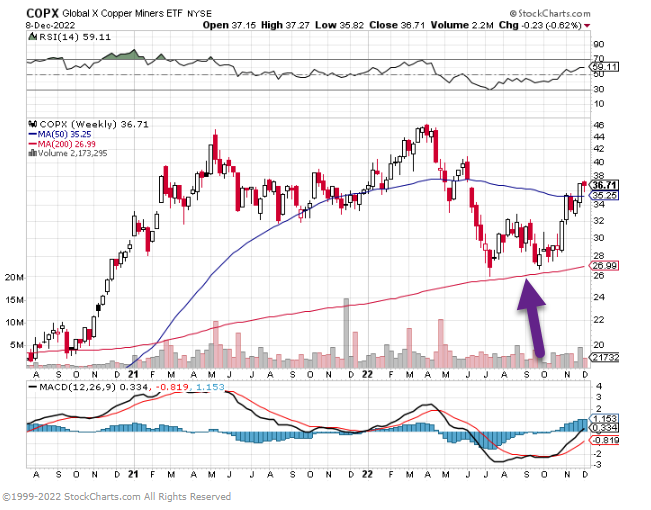Click the 21 year label under MACD panel
The image size is (651, 510).
point(133,474)
